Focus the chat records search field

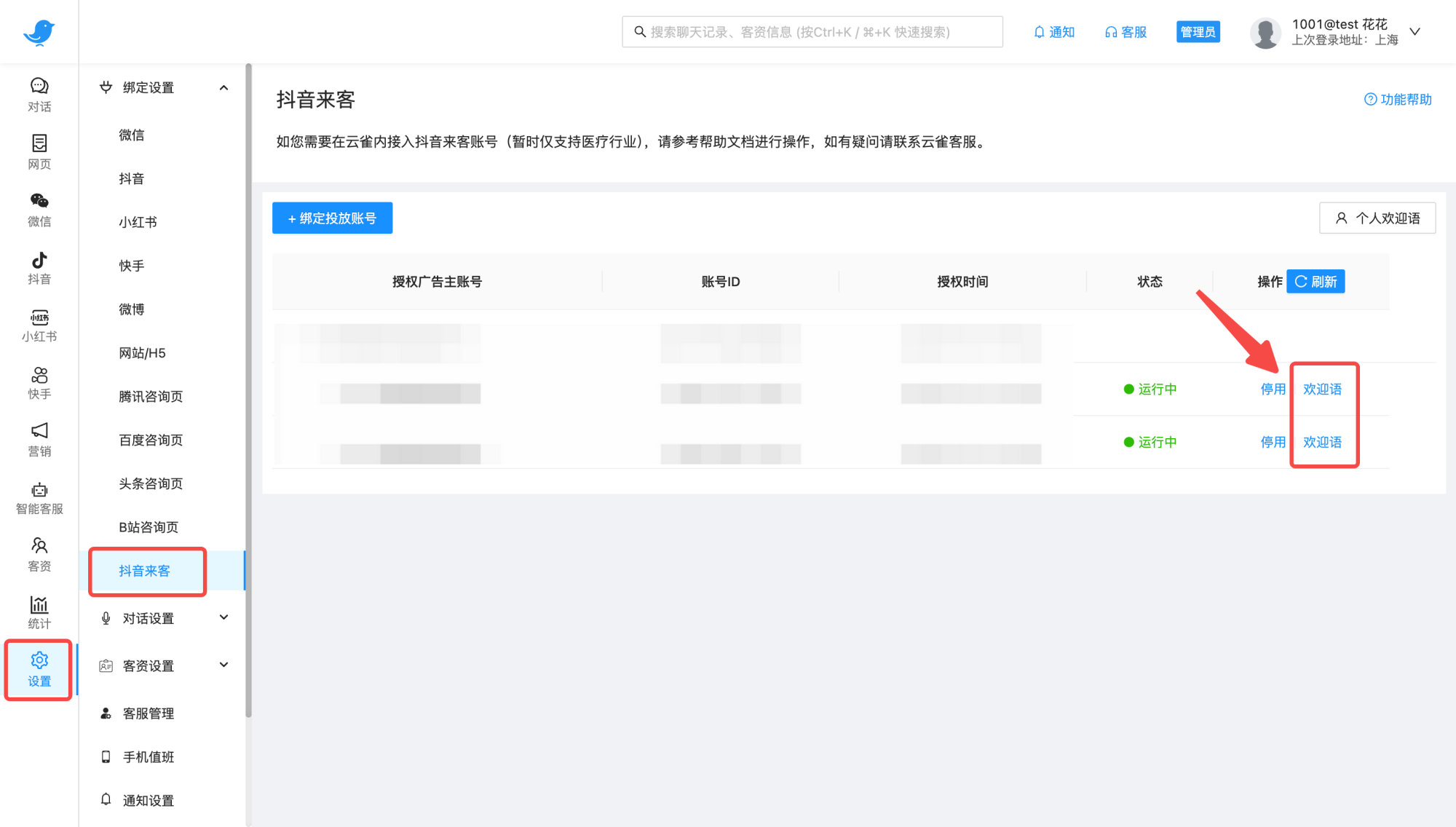812,32
